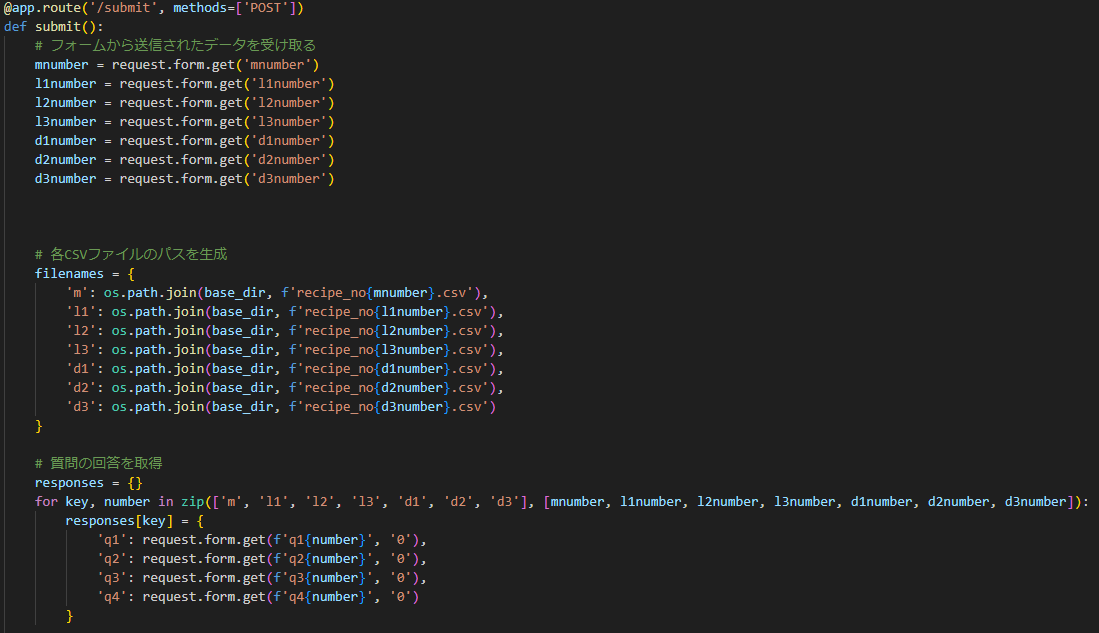This screenshot has width=1099, height=633.
Task: Click the responses = {} assignment
Action: tap(89, 483)
